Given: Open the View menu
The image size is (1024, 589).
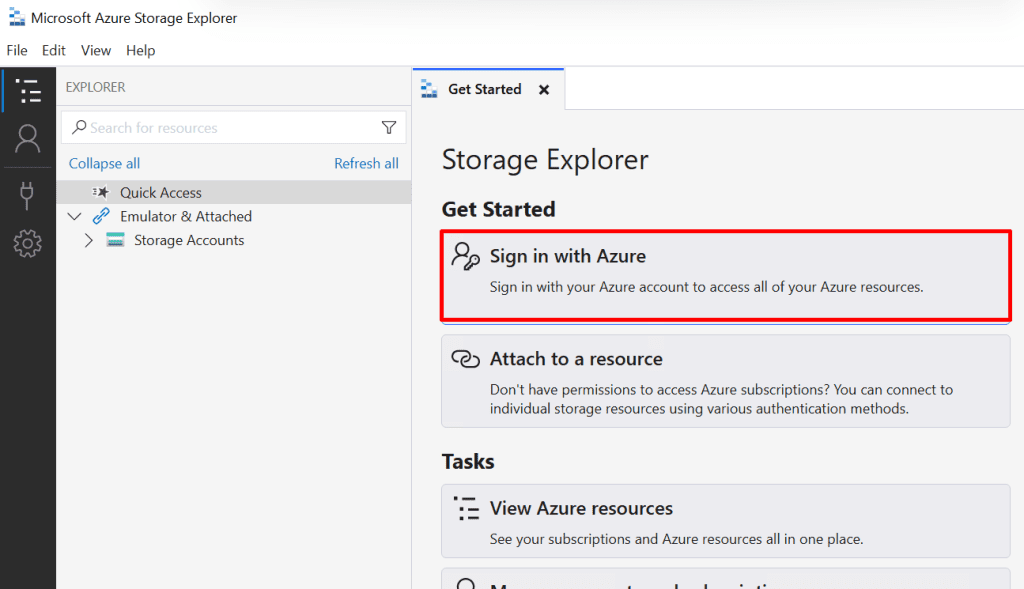Looking at the screenshot, I should coord(96,50).
